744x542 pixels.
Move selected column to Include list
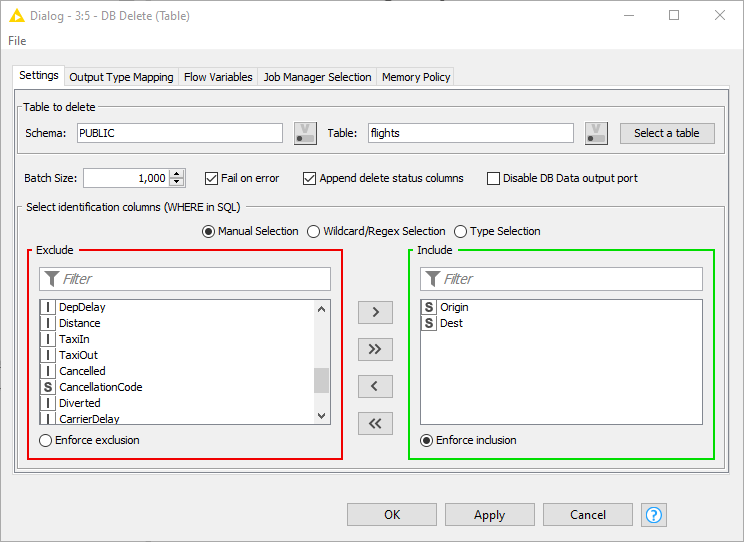375,312
